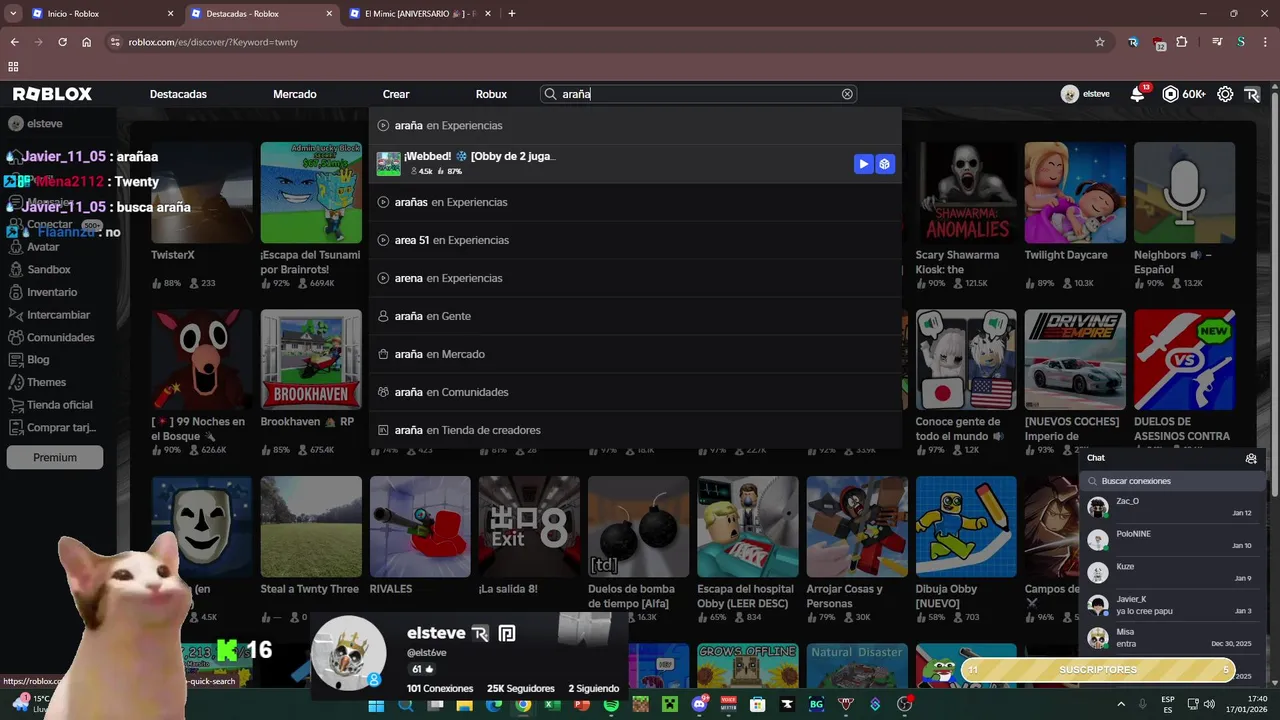Go back in browser history
This screenshot has width=1280, height=720.
tap(14, 42)
